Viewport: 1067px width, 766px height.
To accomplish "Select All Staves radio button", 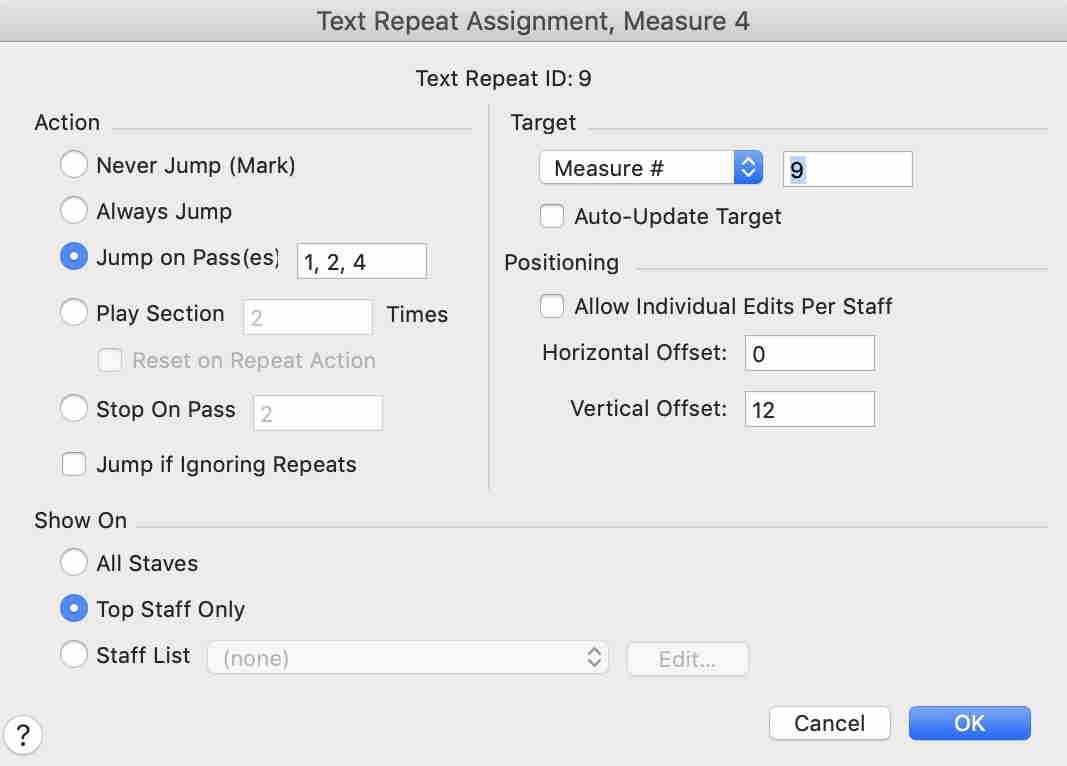I will click(74, 563).
